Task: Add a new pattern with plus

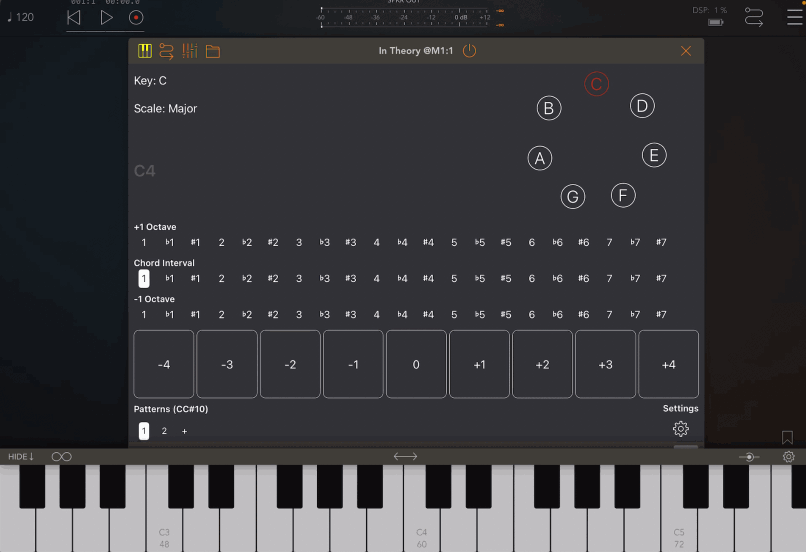Action: (x=185, y=431)
